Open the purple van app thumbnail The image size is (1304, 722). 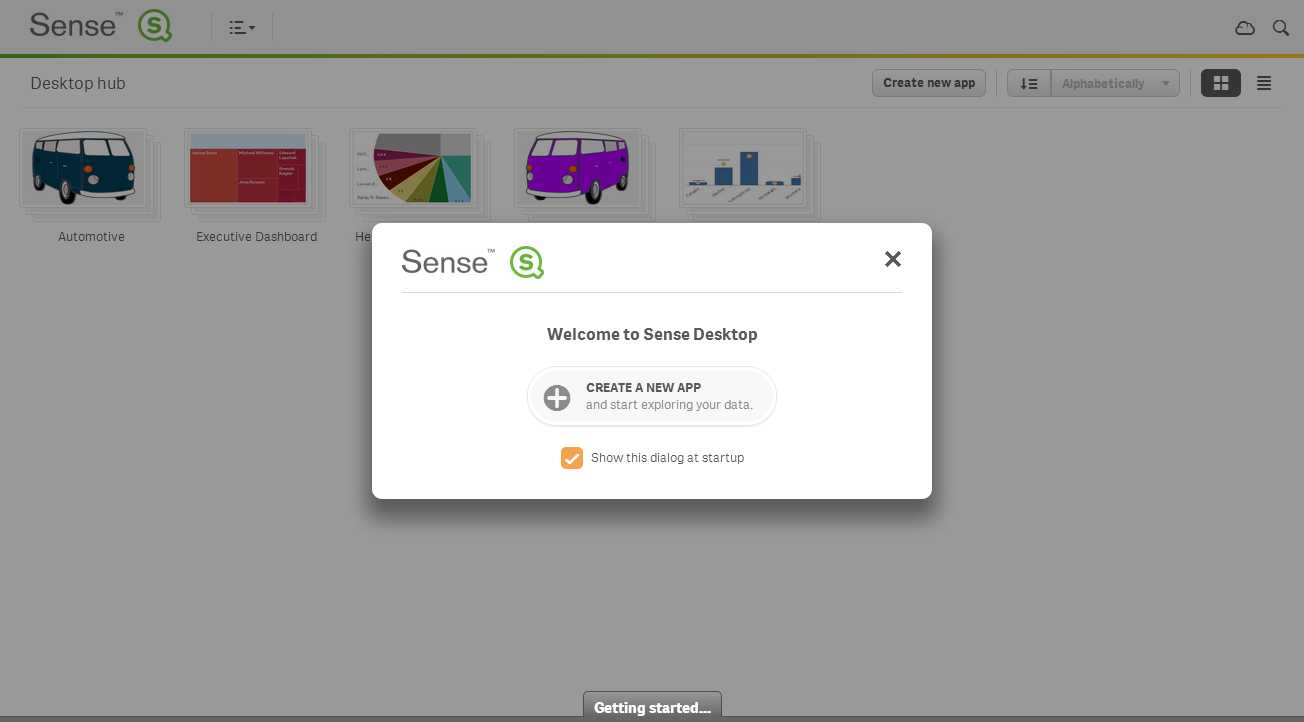(583, 173)
